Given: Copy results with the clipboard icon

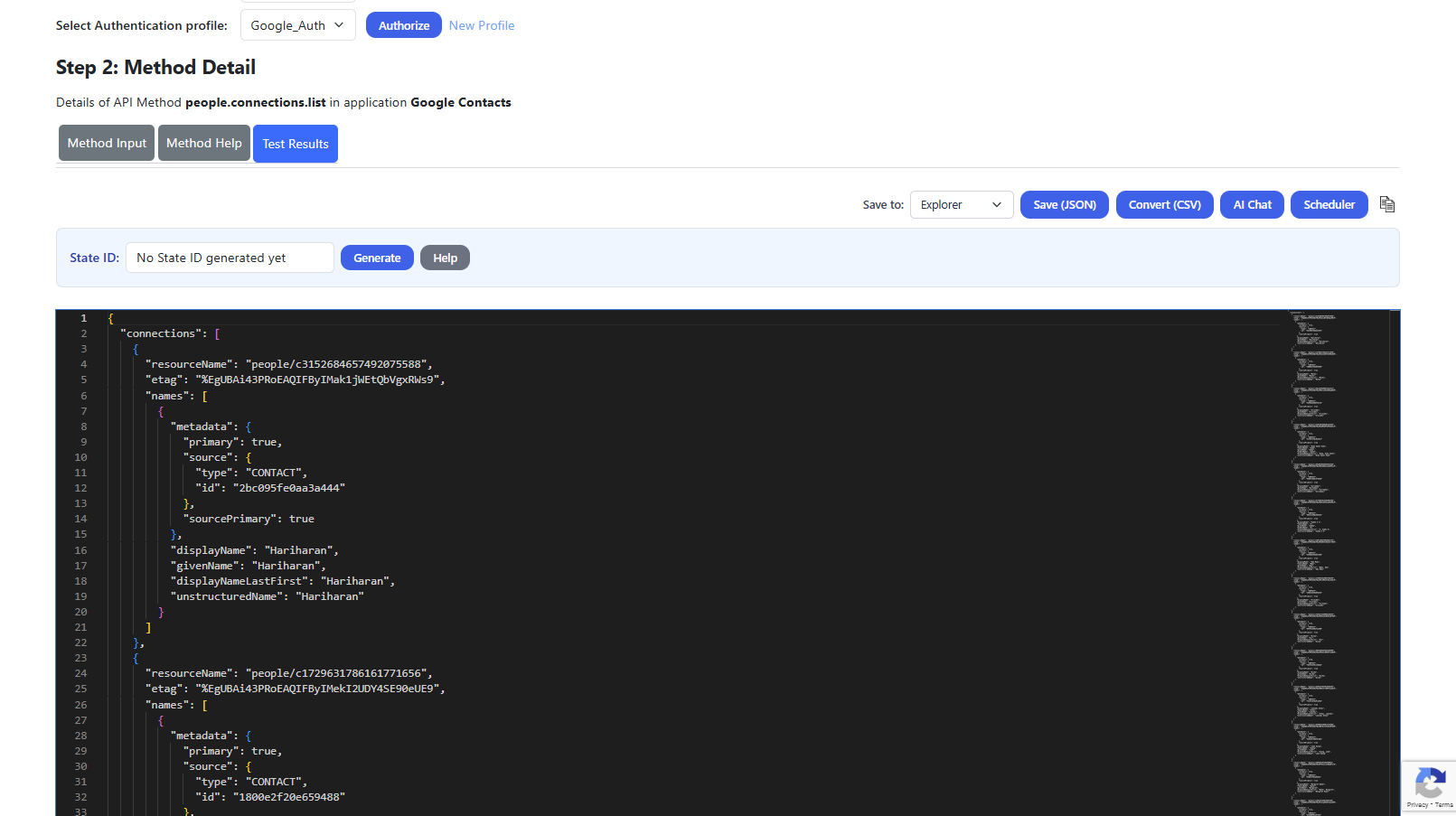Looking at the screenshot, I should coord(1387,205).
